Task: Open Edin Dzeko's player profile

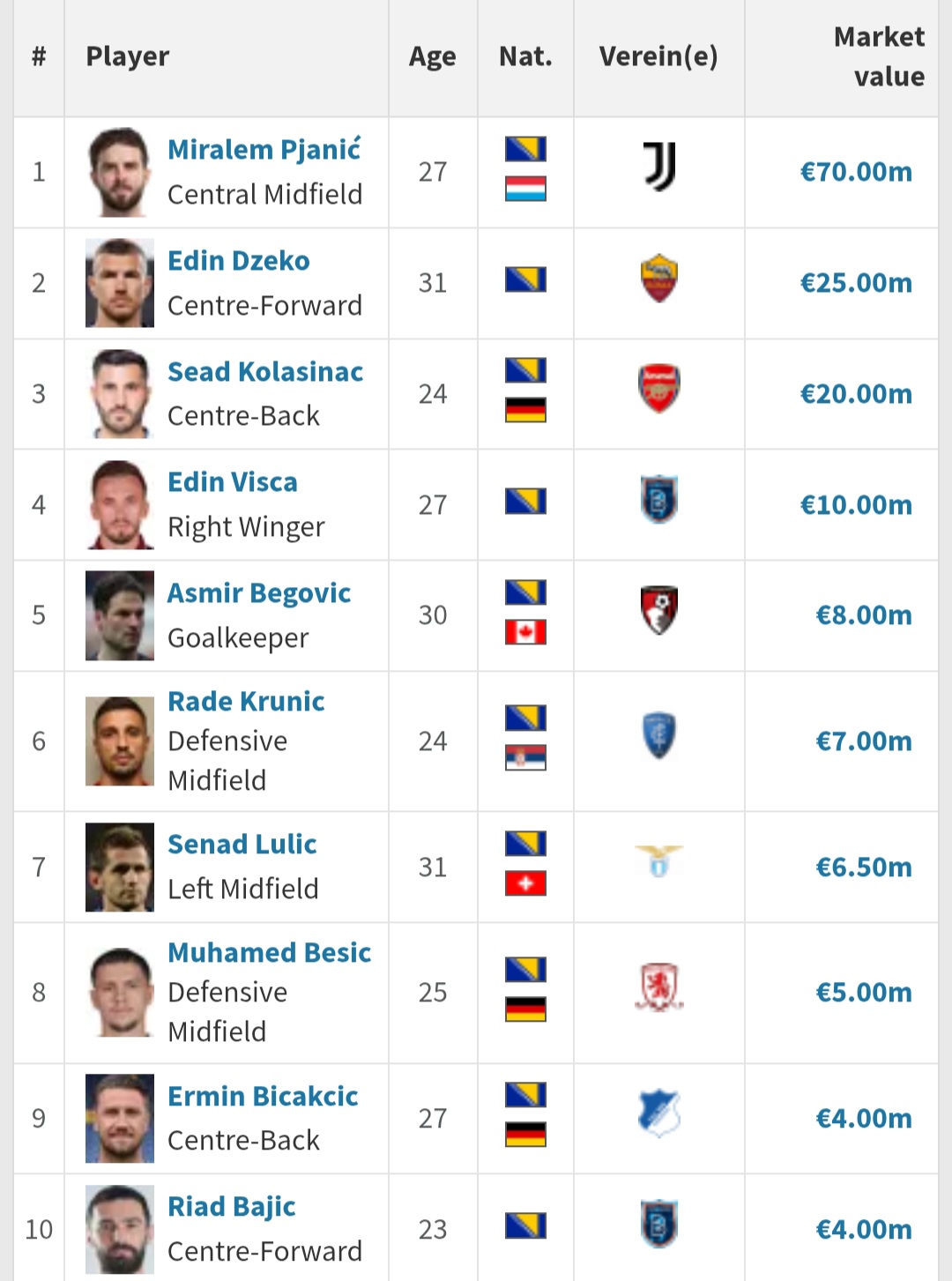Action: [x=238, y=261]
